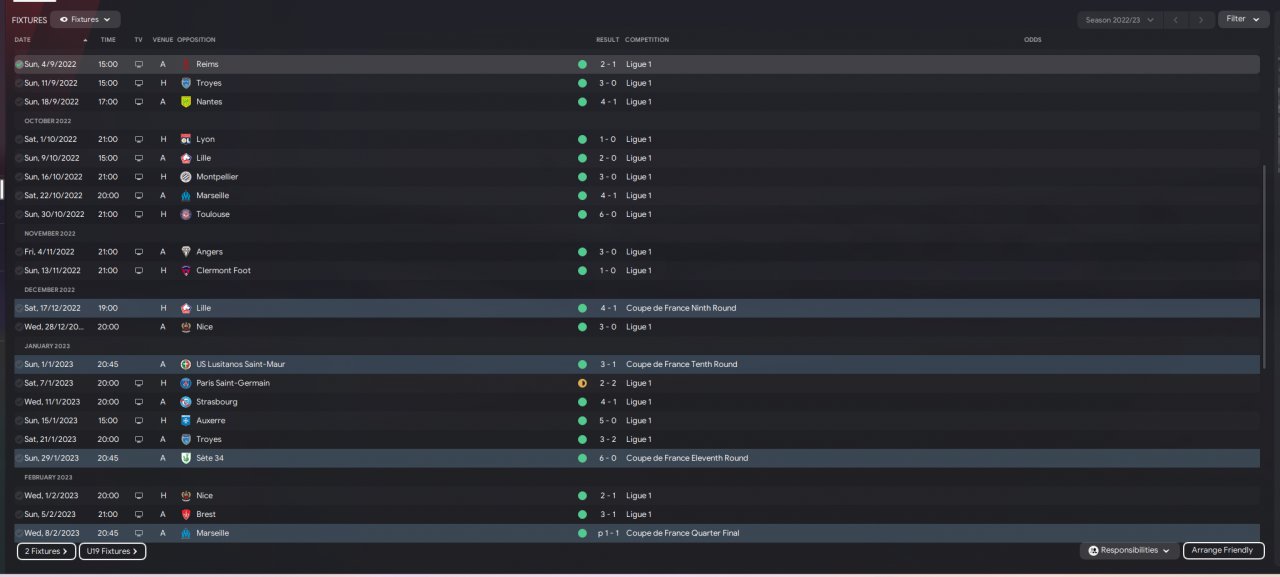
Task: Sort by the Date column header
Action: pyautogui.click(x=23, y=40)
